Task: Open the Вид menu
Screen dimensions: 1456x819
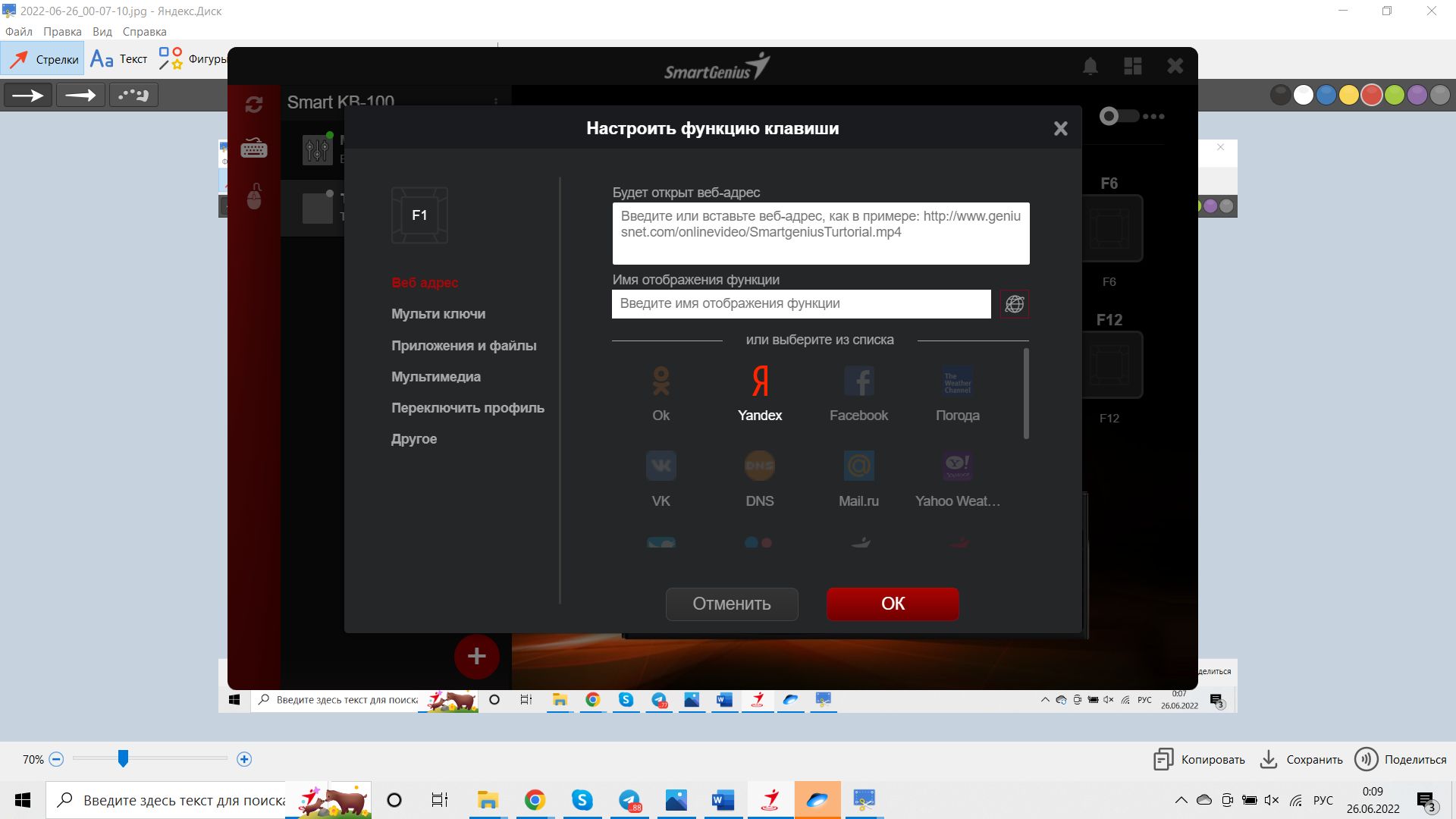Action: [x=102, y=32]
